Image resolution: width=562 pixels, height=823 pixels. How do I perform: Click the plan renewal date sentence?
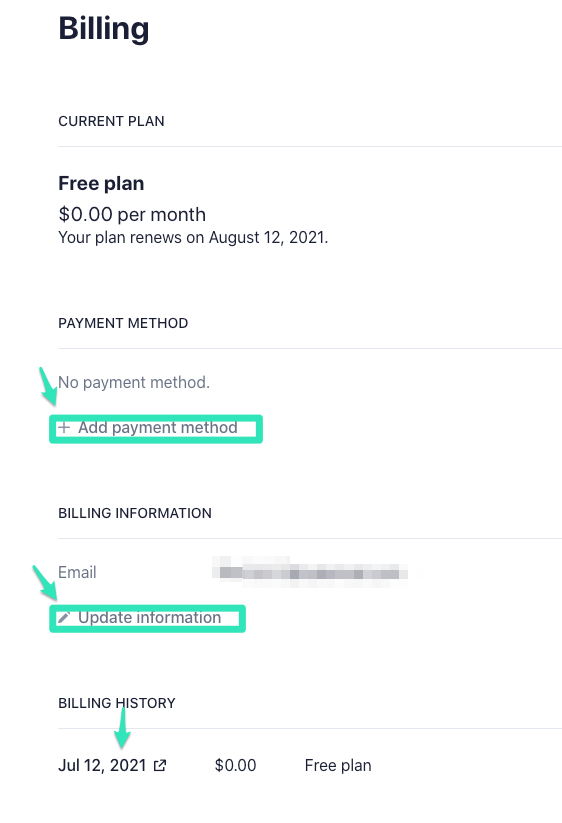tap(193, 238)
